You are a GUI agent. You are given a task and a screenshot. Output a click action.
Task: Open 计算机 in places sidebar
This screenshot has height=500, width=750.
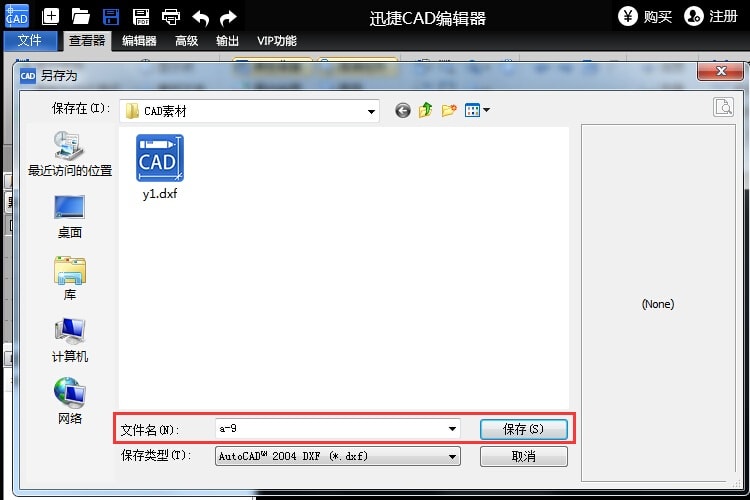click(x=70, y=340)
